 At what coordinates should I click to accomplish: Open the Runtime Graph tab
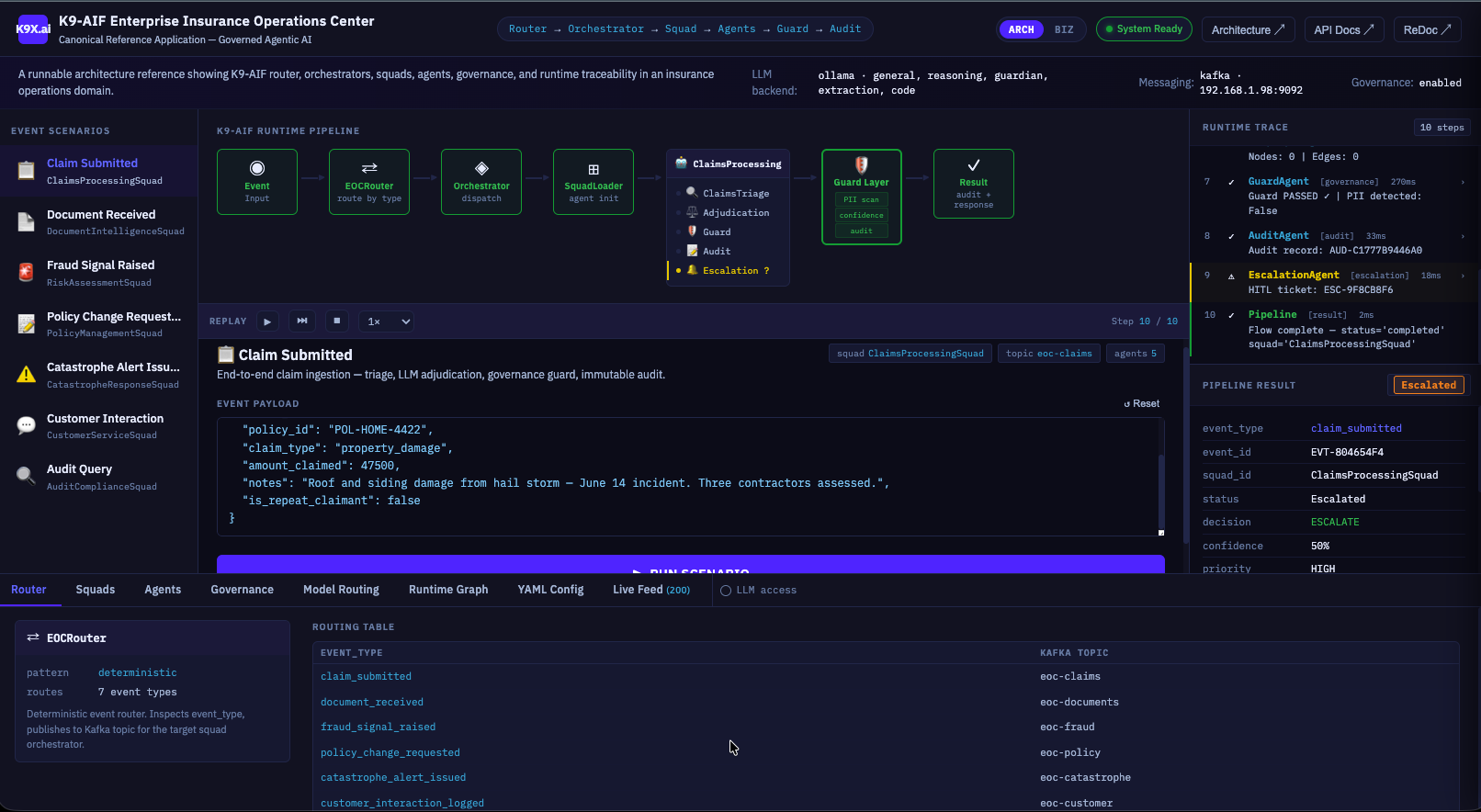pyautogui.click(x=448, y=590)
